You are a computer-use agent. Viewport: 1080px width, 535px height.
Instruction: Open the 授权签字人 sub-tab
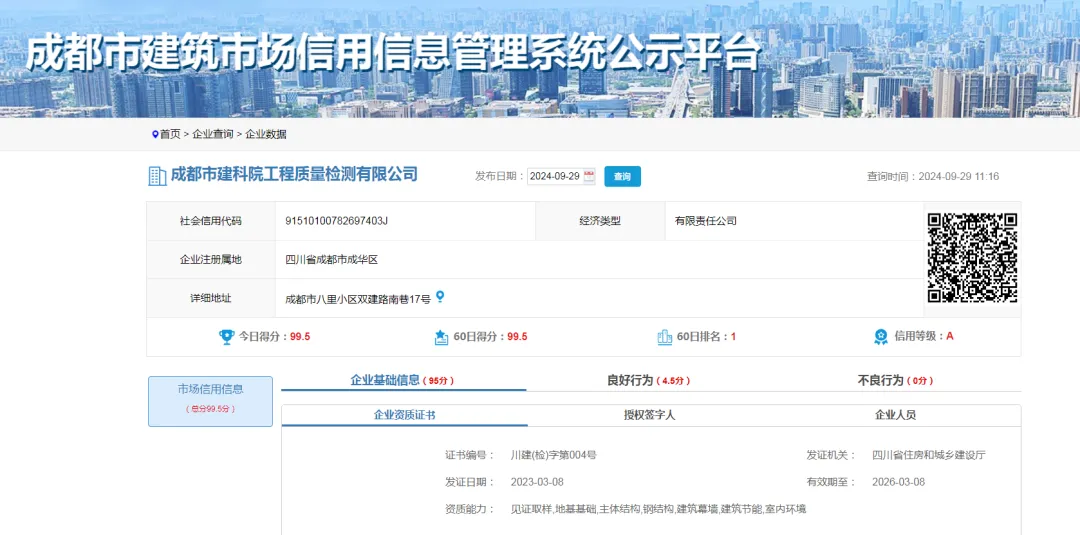pos(650,415)
